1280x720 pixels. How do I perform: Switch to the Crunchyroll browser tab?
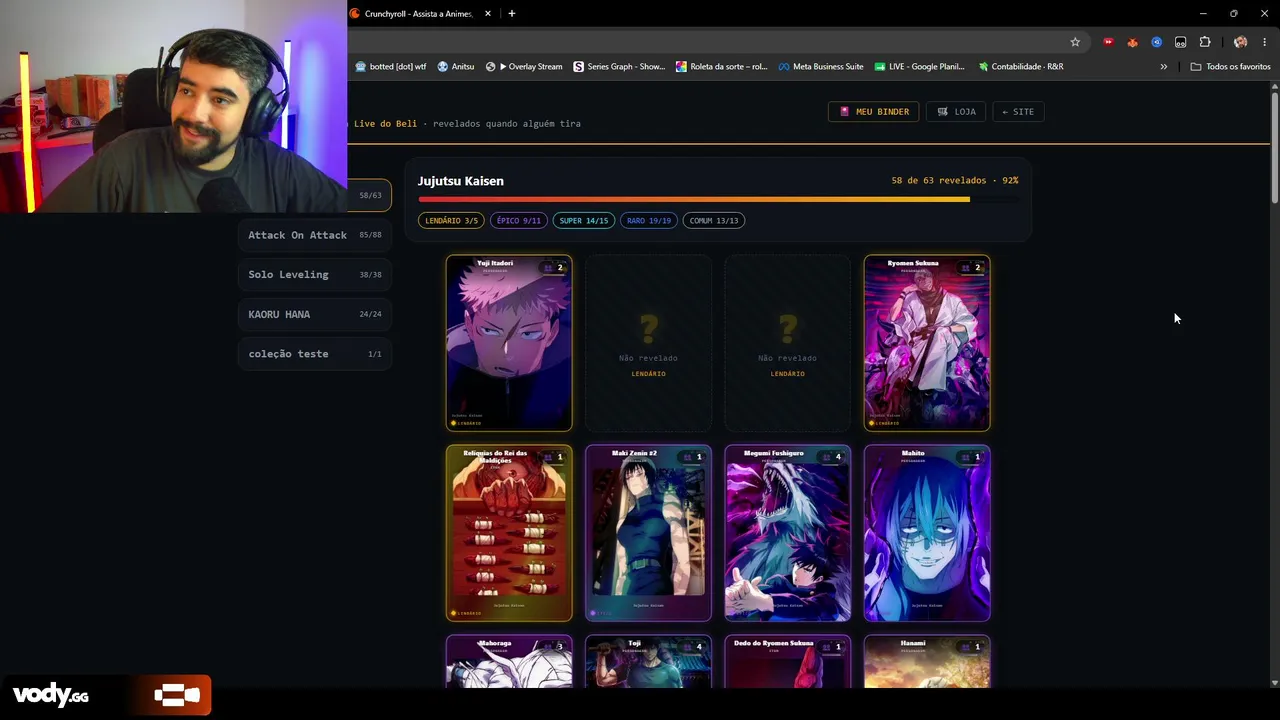click(x=421, y=14)
